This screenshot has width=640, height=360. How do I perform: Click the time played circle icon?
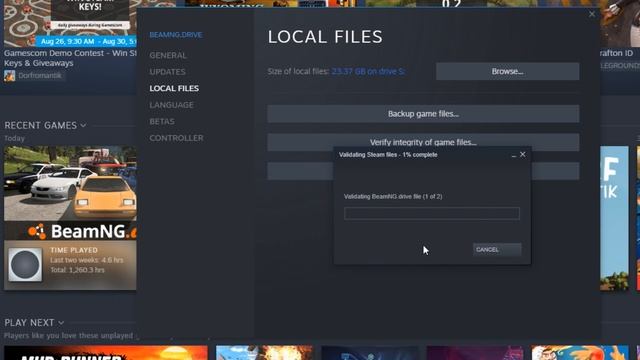pyautogui.click(x=25, y=265)
